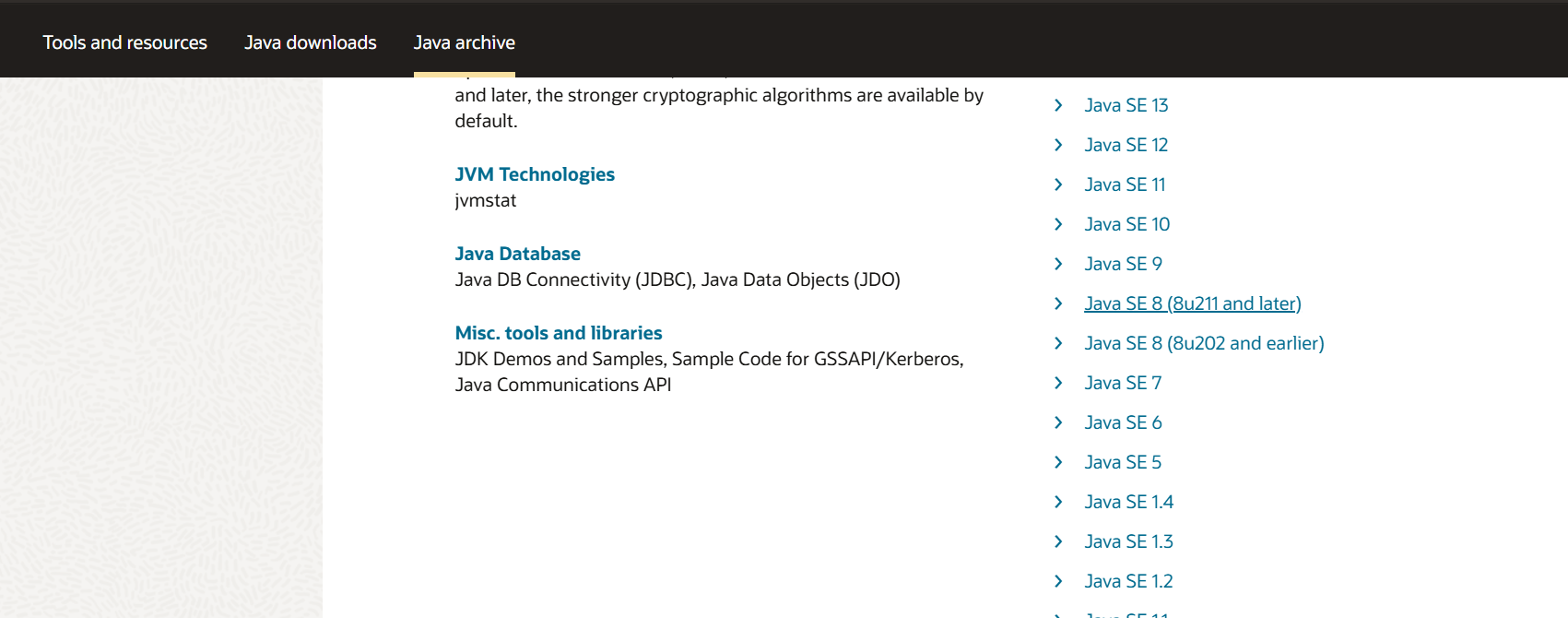Screen dimensions: 1568x618
Task: Go to Java SE 11 archive
Action: (x=1126, y=184)
